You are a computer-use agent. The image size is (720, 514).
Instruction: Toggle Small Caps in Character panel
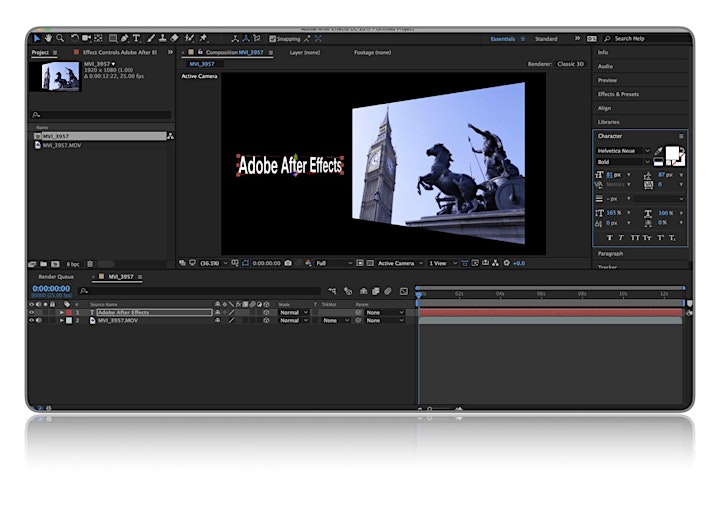(x=647, y=238)
